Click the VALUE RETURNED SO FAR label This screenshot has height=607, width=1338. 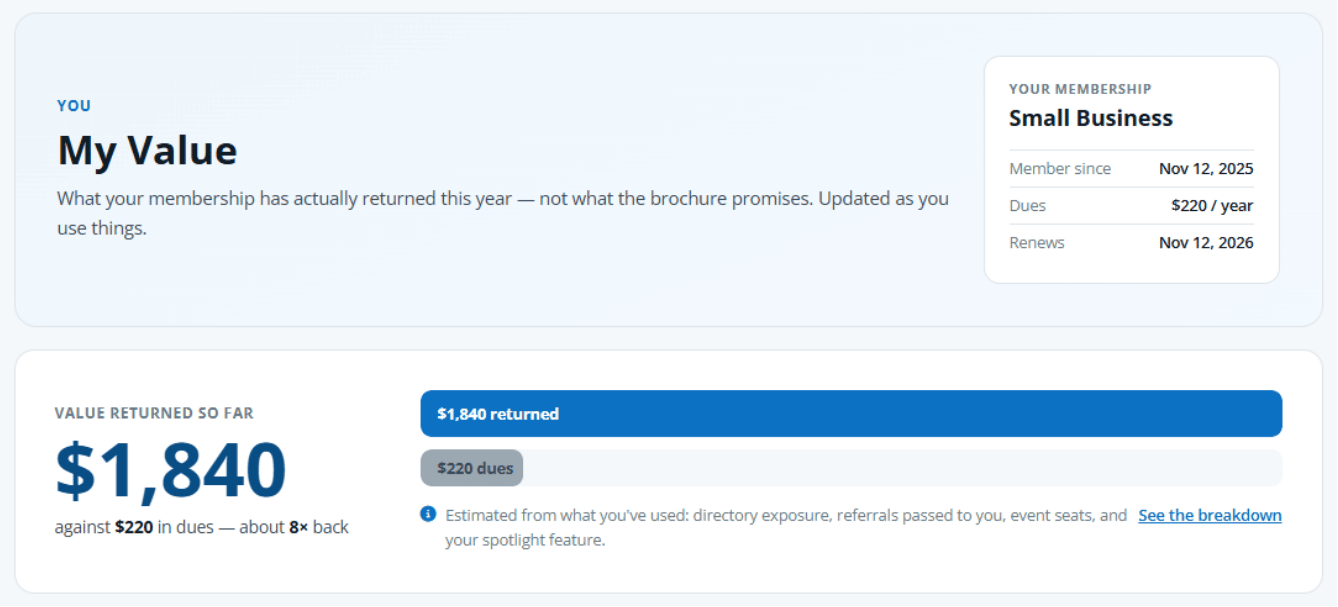[154, 413]
